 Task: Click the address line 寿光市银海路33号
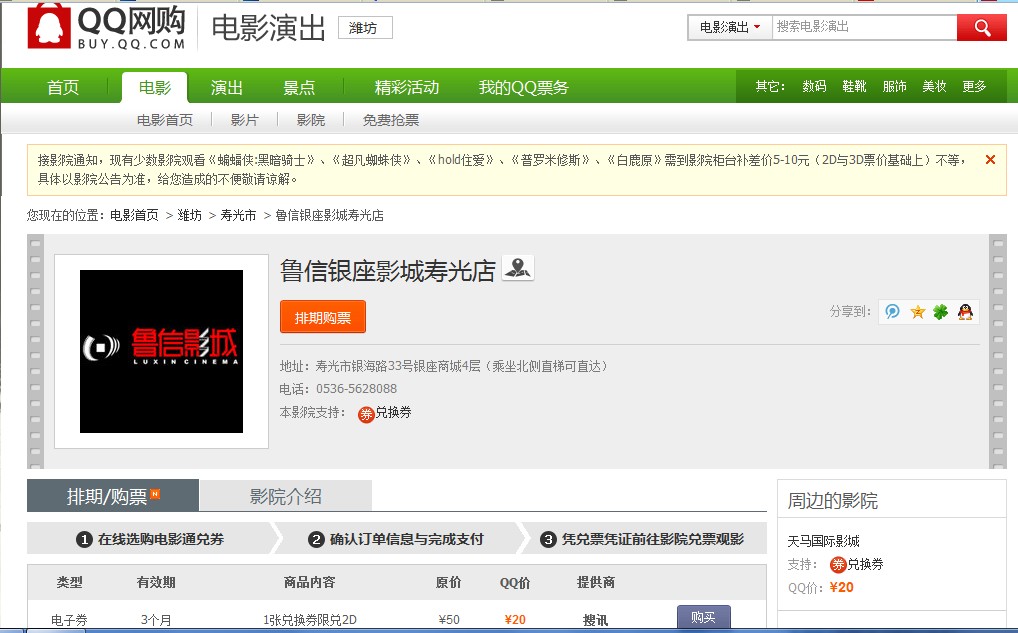(462, 366)
